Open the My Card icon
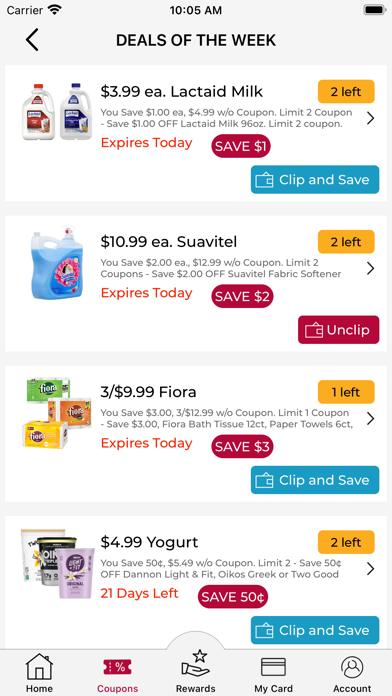The image size is (392, 696). (x=273, y=667)
